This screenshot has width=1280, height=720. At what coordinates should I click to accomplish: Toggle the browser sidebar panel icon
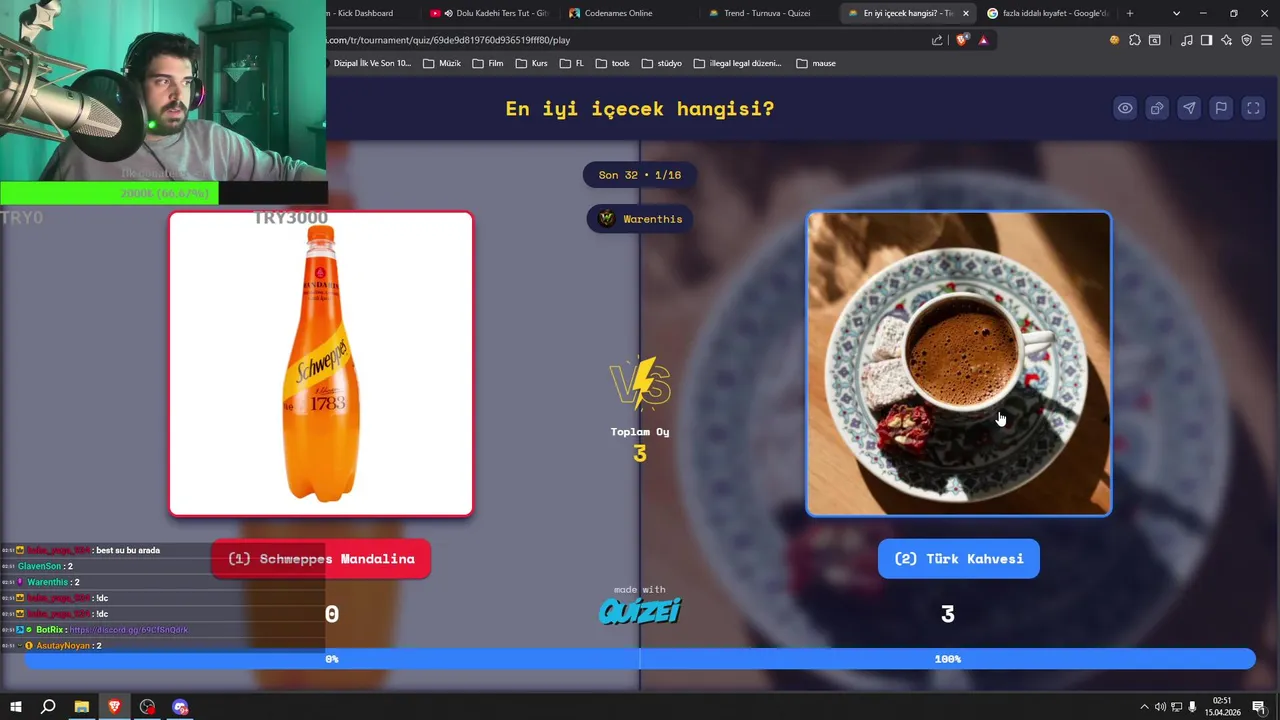click(1207, 40)
